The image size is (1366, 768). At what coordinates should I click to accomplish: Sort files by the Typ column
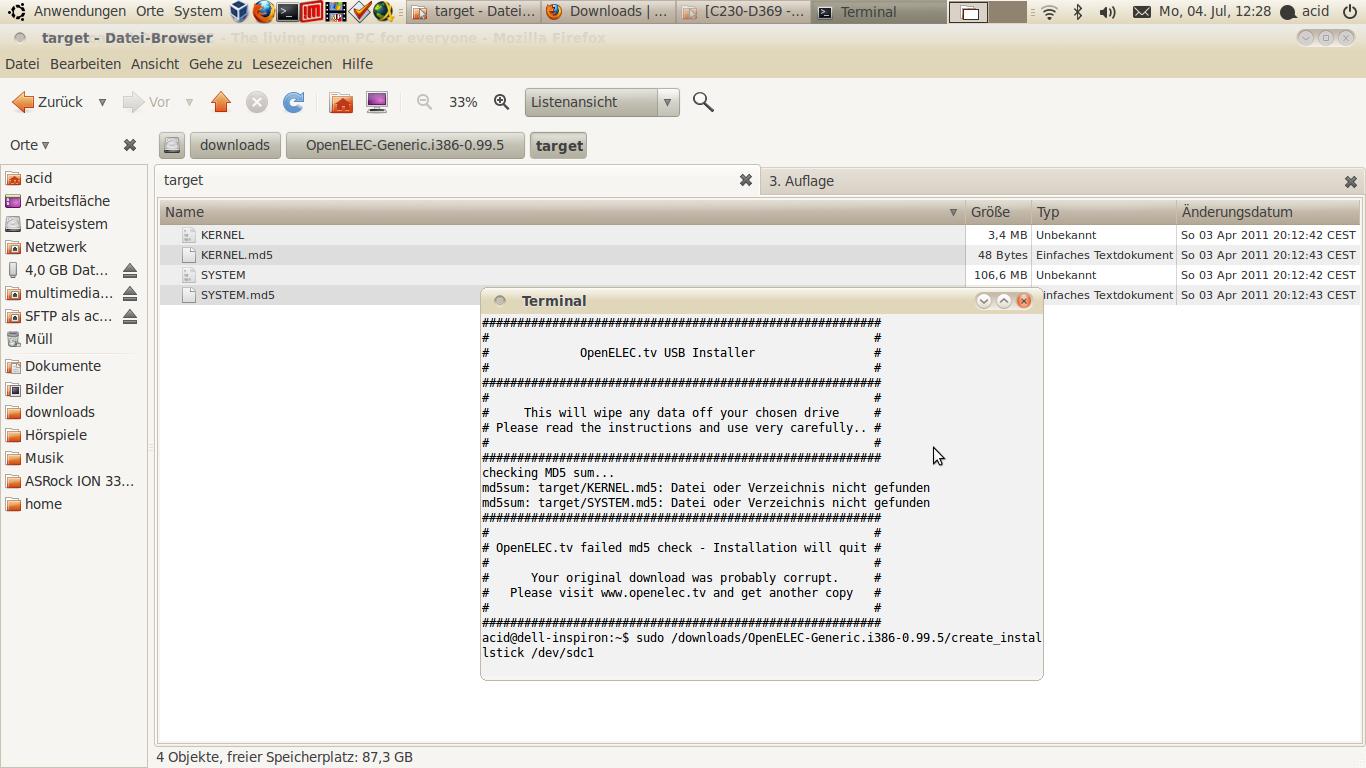[1104, 212]
